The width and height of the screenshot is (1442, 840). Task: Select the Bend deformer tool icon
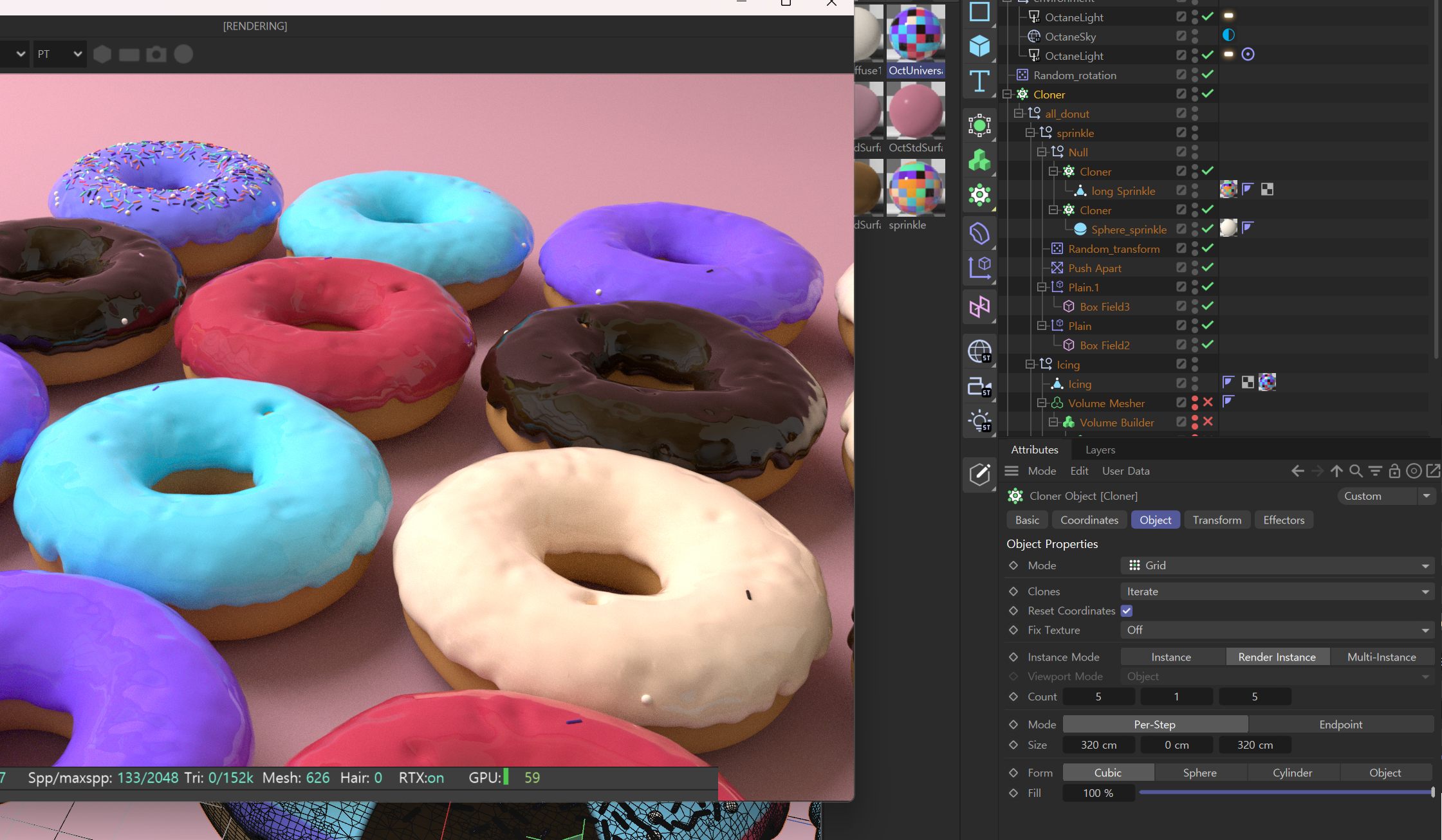pos(979,233)
